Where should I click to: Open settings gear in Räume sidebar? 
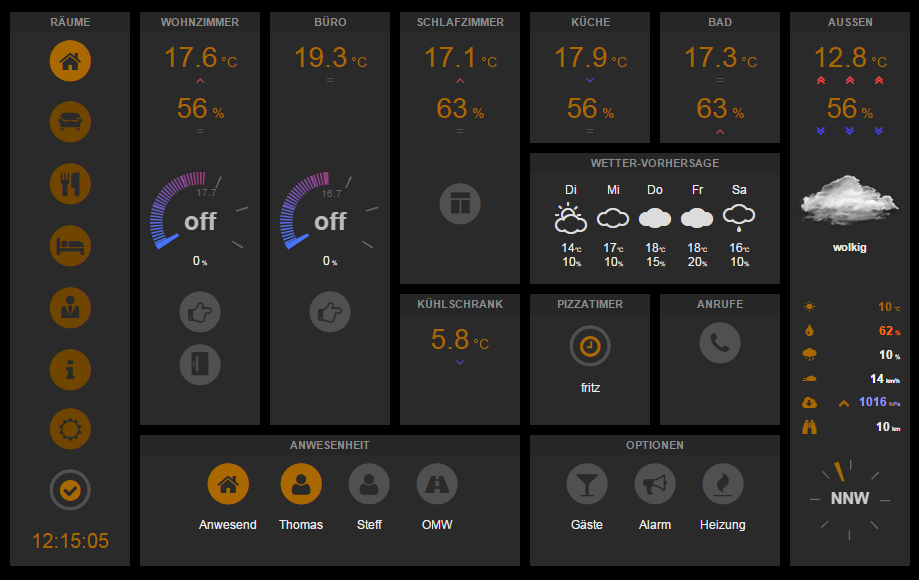(70, 430)
